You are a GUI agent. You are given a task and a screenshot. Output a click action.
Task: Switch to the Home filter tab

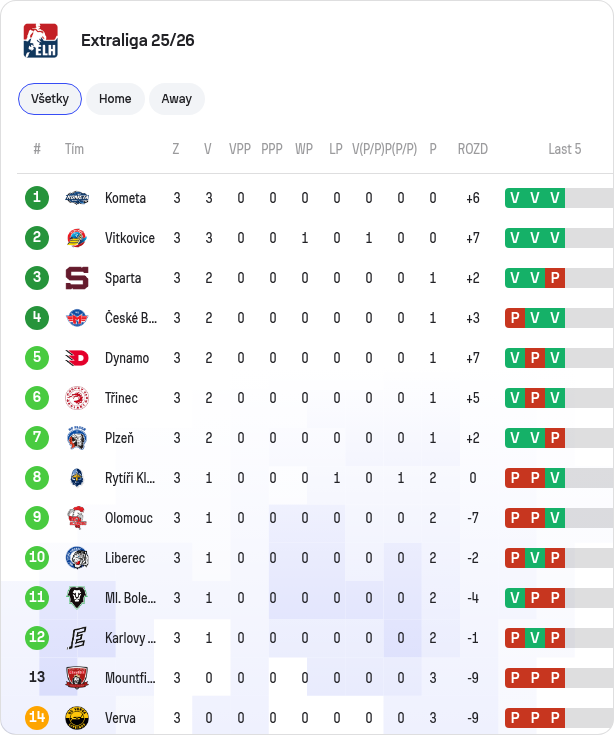[115, 99]
